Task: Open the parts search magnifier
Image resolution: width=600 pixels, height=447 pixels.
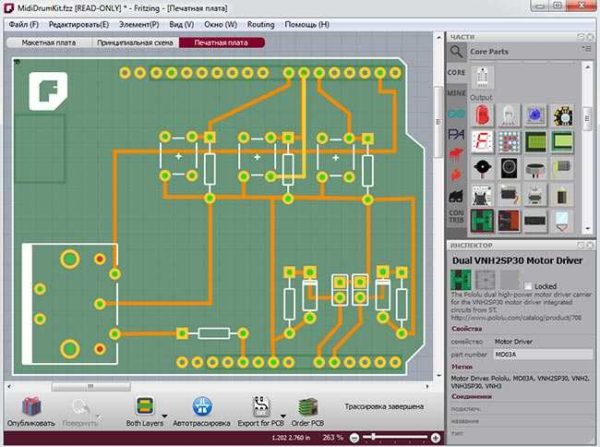Action: click(456, 50)
